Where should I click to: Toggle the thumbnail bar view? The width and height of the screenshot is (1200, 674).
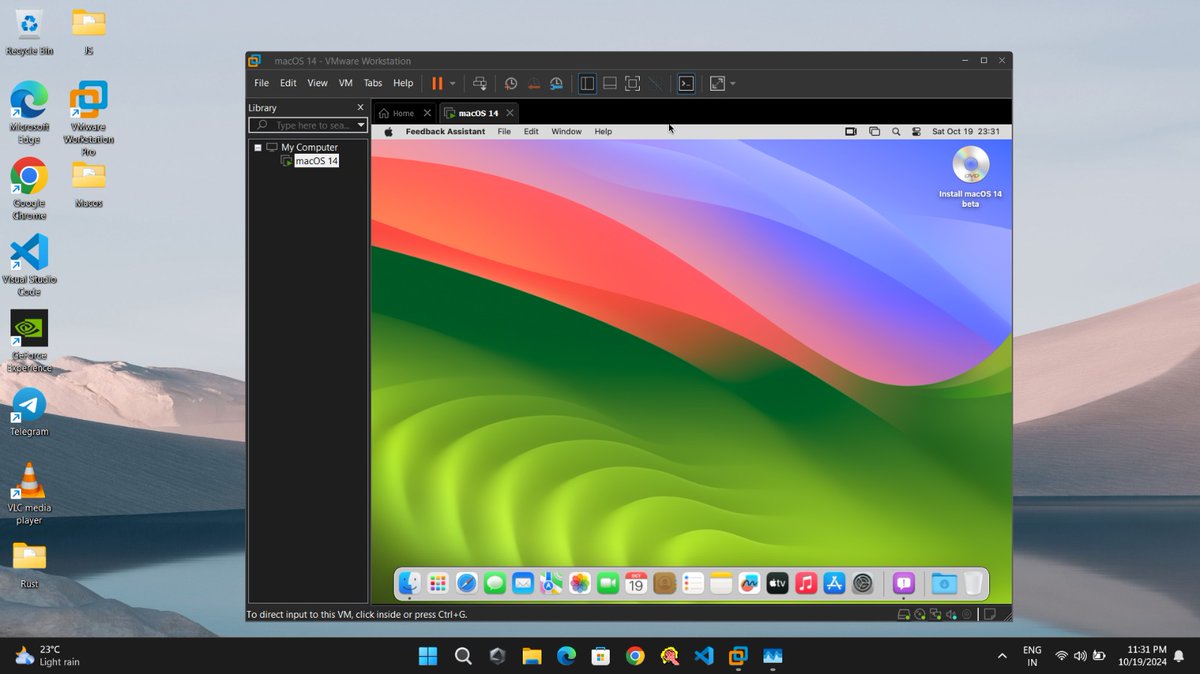tap(610, 84)
